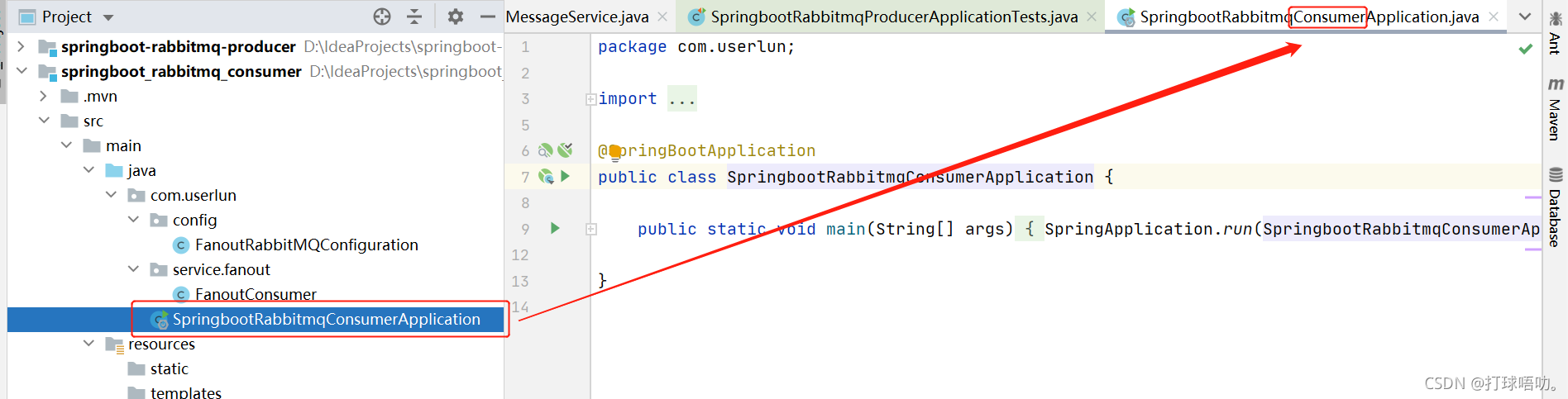
Task: Run main method via line 9 arrow
Action: [555, 228]
